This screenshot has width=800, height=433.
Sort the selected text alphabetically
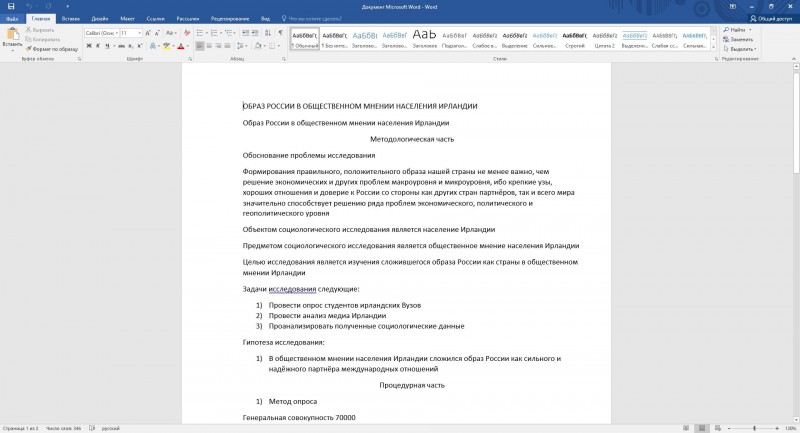[x=268, y=33]
